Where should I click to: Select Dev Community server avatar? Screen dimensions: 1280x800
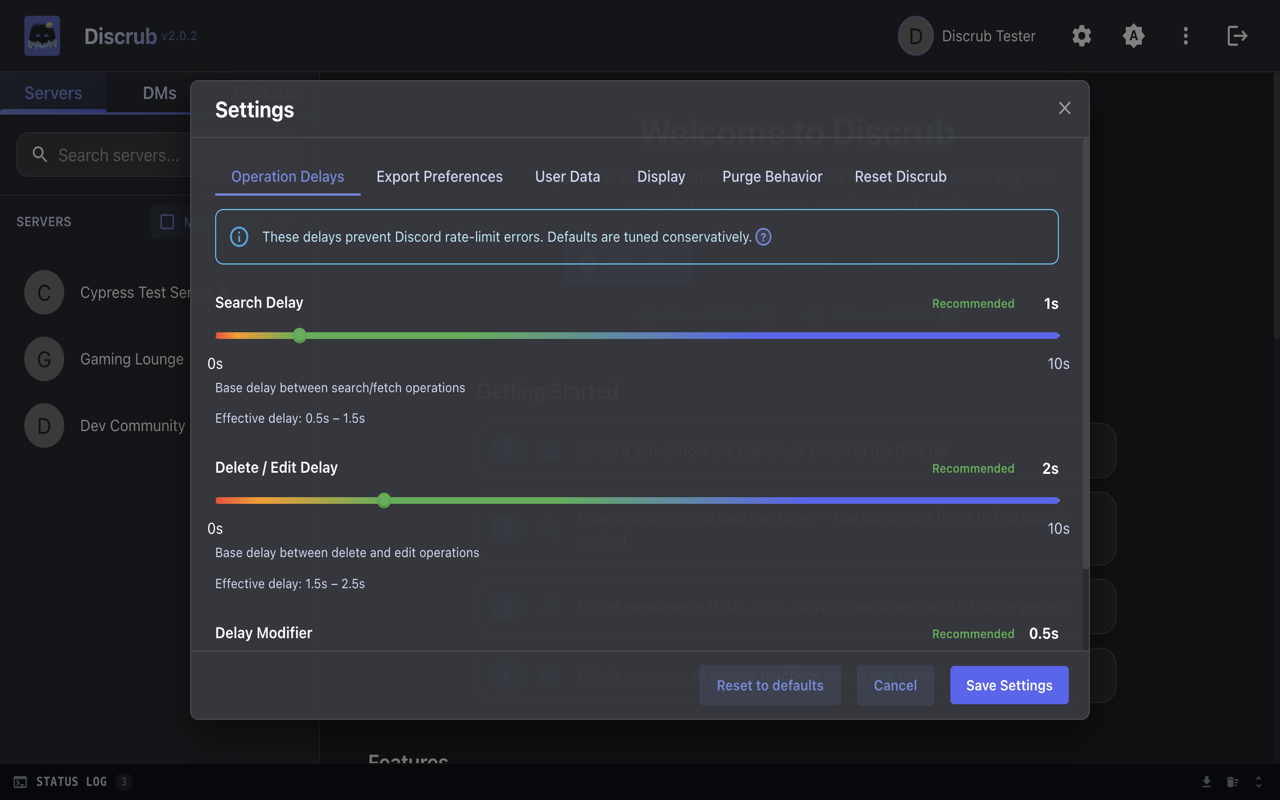44,426
